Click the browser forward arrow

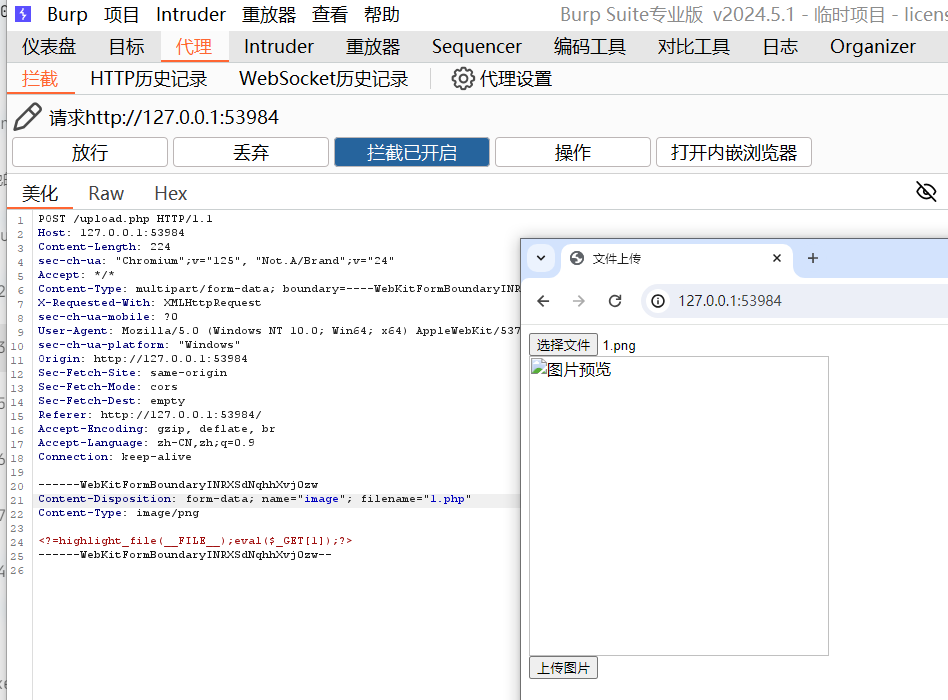pyautogui.click(x=579, y=301)
